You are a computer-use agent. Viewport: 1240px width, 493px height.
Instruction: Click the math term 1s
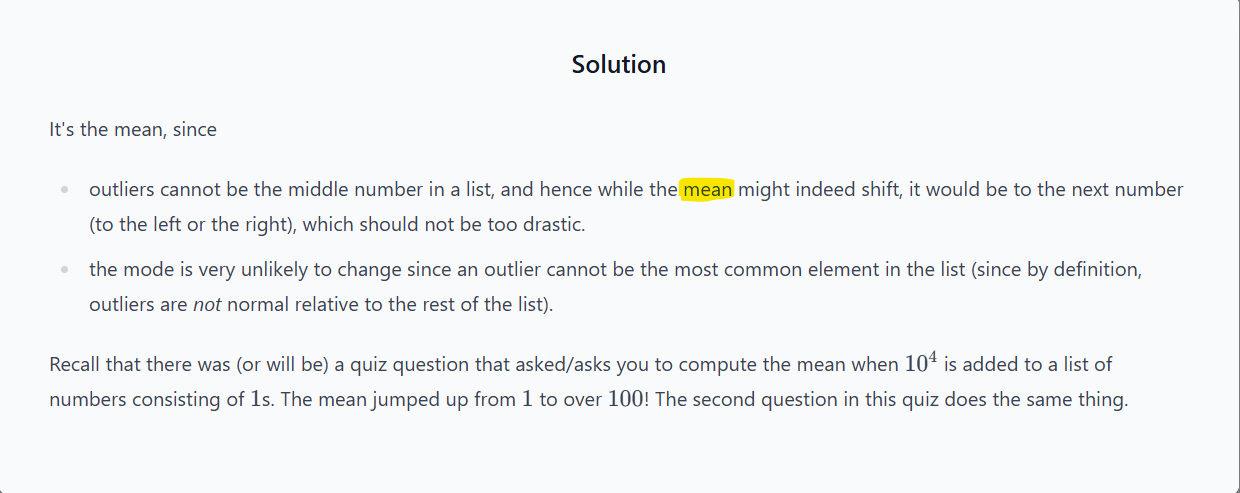click(259, 400)
